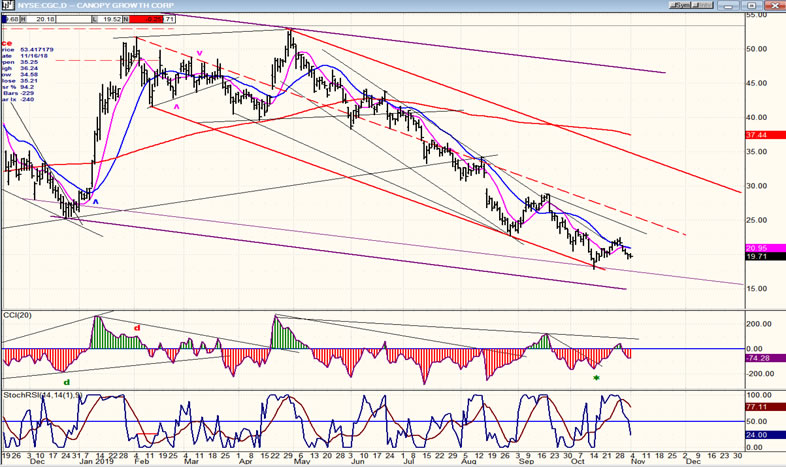Click the 94.2 percent value in data box
The image size is (786, 467).
click(27, 87)
